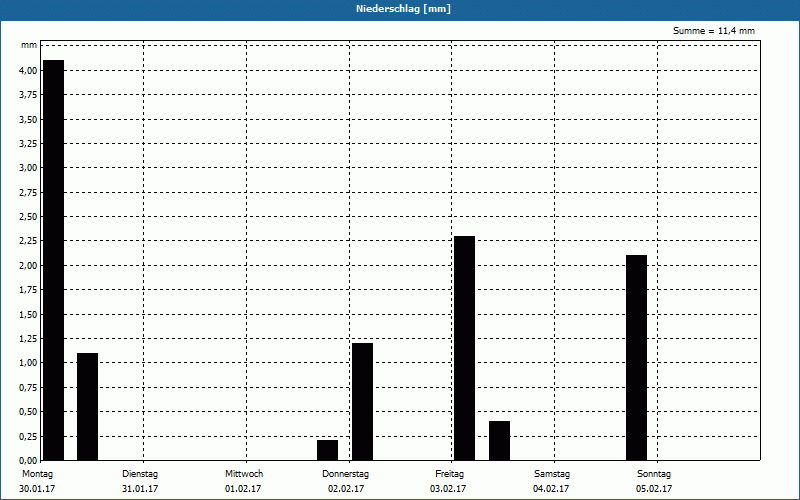Select the Samstag day label

[x=552, y=474]
